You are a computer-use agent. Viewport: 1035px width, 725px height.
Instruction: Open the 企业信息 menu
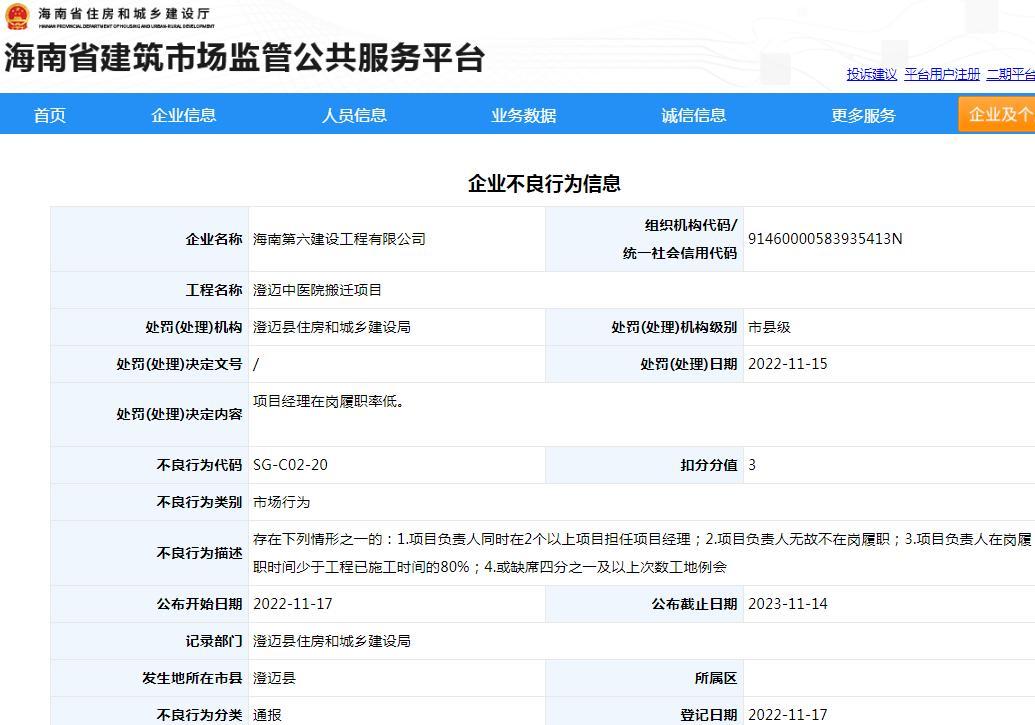[x=184, y=116]
